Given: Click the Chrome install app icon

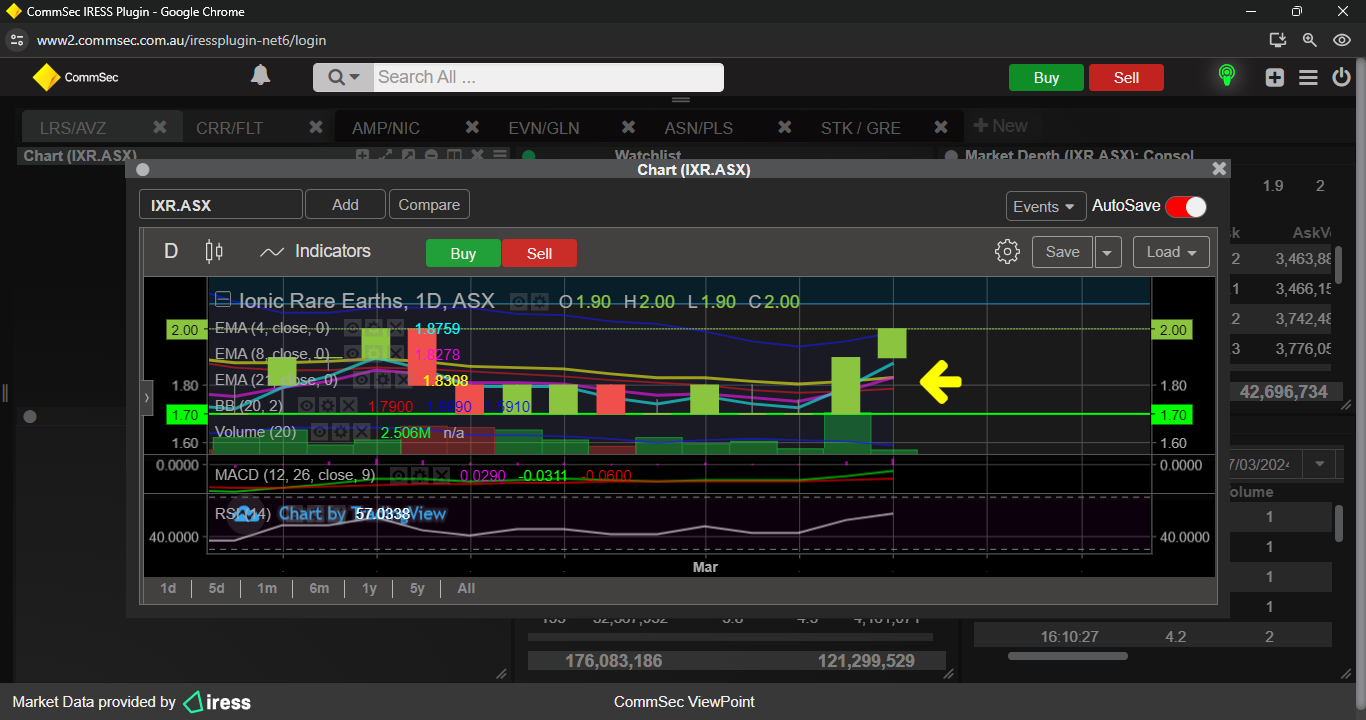Looking at the screenshot, I should (1277, 40).
